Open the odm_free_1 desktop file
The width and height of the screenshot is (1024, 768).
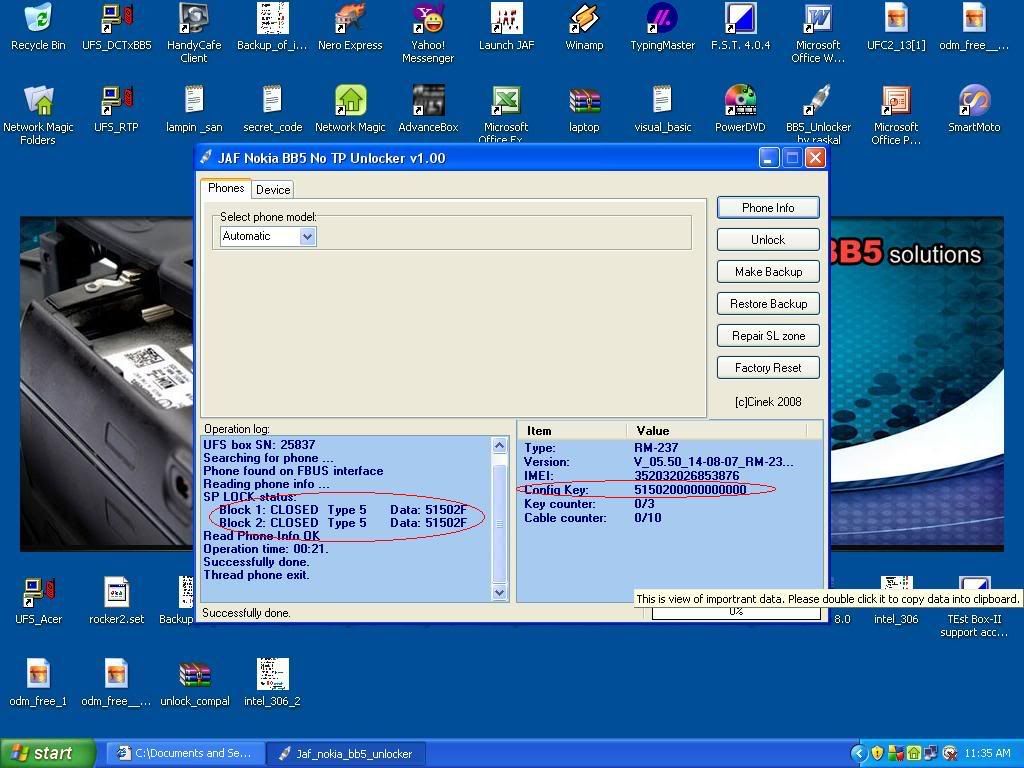(38, 684)
